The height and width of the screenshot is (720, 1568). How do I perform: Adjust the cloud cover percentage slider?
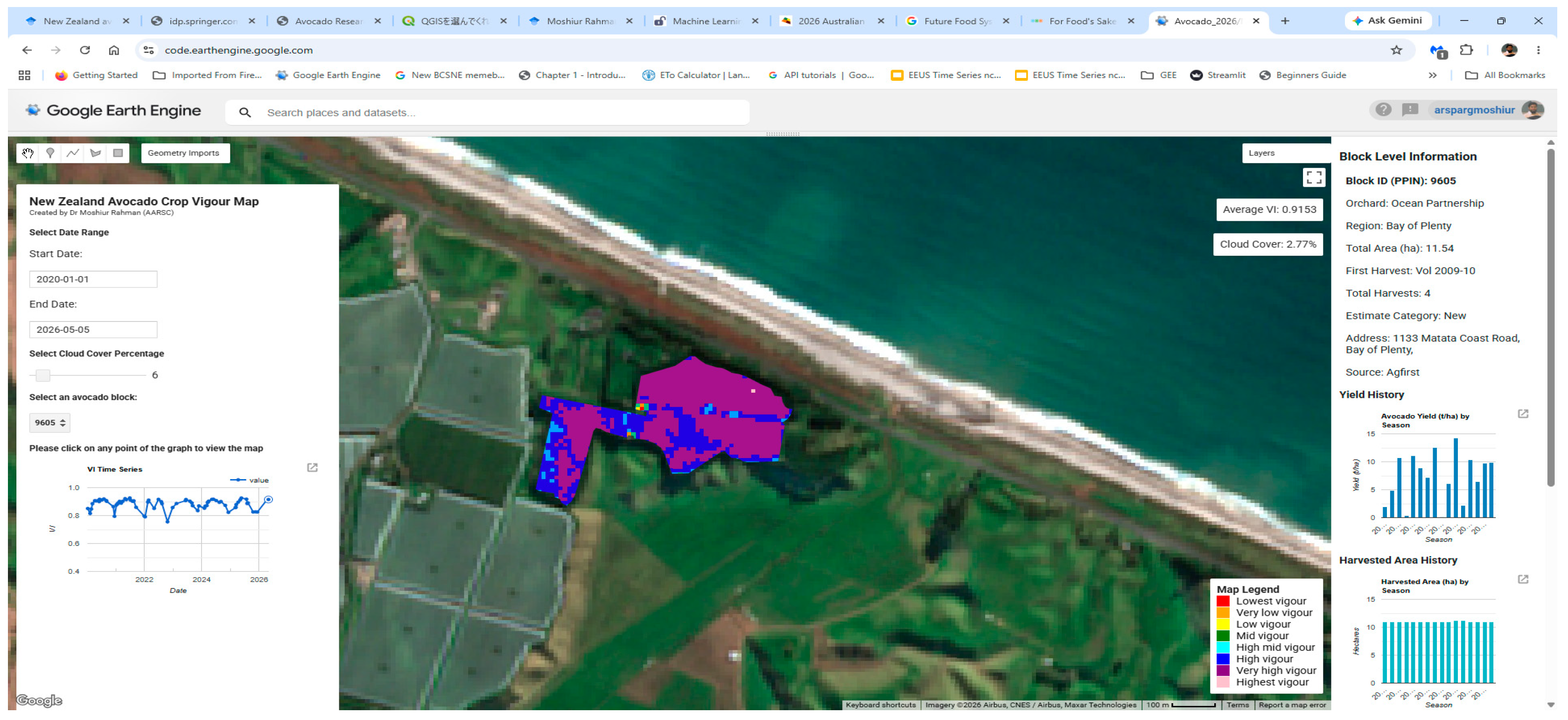[x=42, y=375]
